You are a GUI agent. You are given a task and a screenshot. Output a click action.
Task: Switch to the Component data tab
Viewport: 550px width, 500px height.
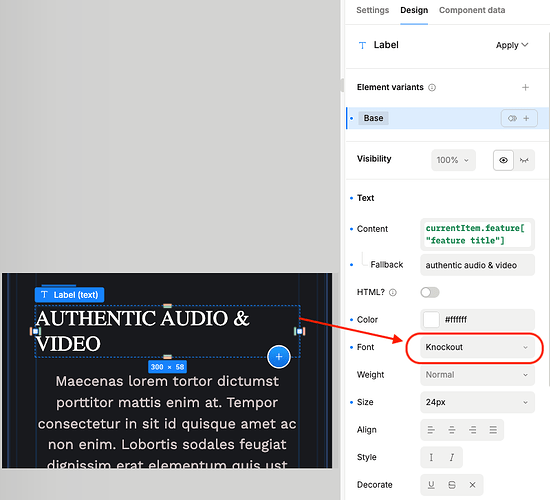click(x=472, y=10)
